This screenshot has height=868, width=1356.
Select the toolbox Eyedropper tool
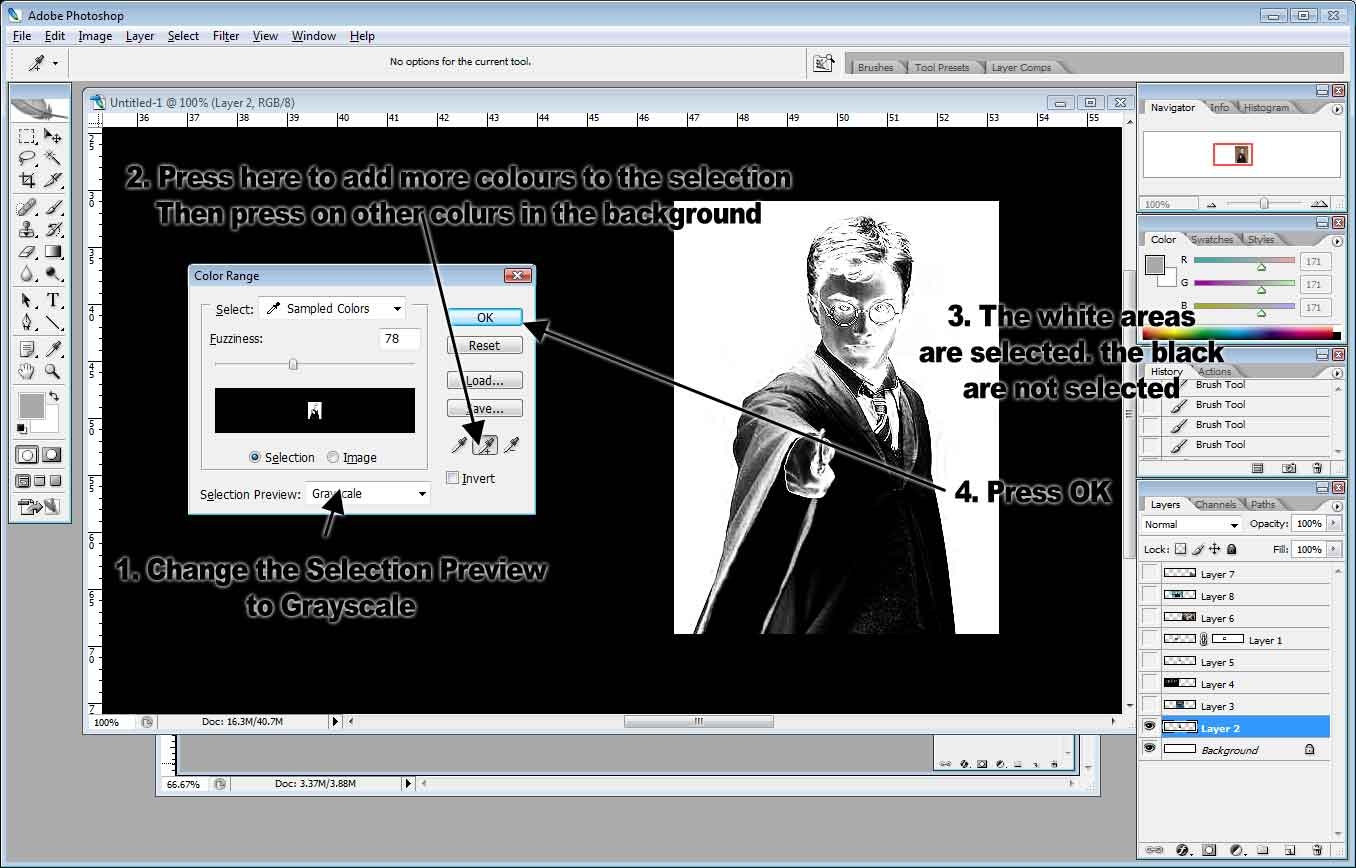point(53,350)
